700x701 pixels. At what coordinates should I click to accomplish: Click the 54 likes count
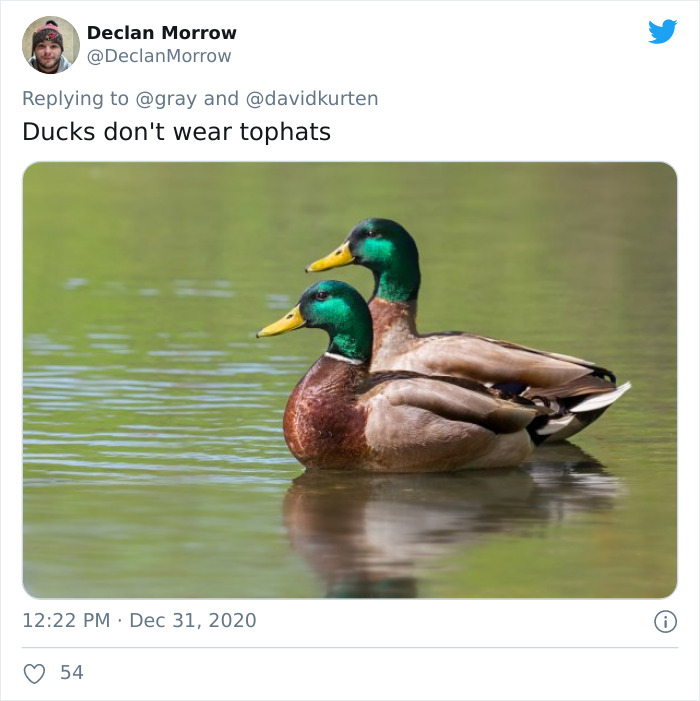pyautogui.click(x=72, y=672)
